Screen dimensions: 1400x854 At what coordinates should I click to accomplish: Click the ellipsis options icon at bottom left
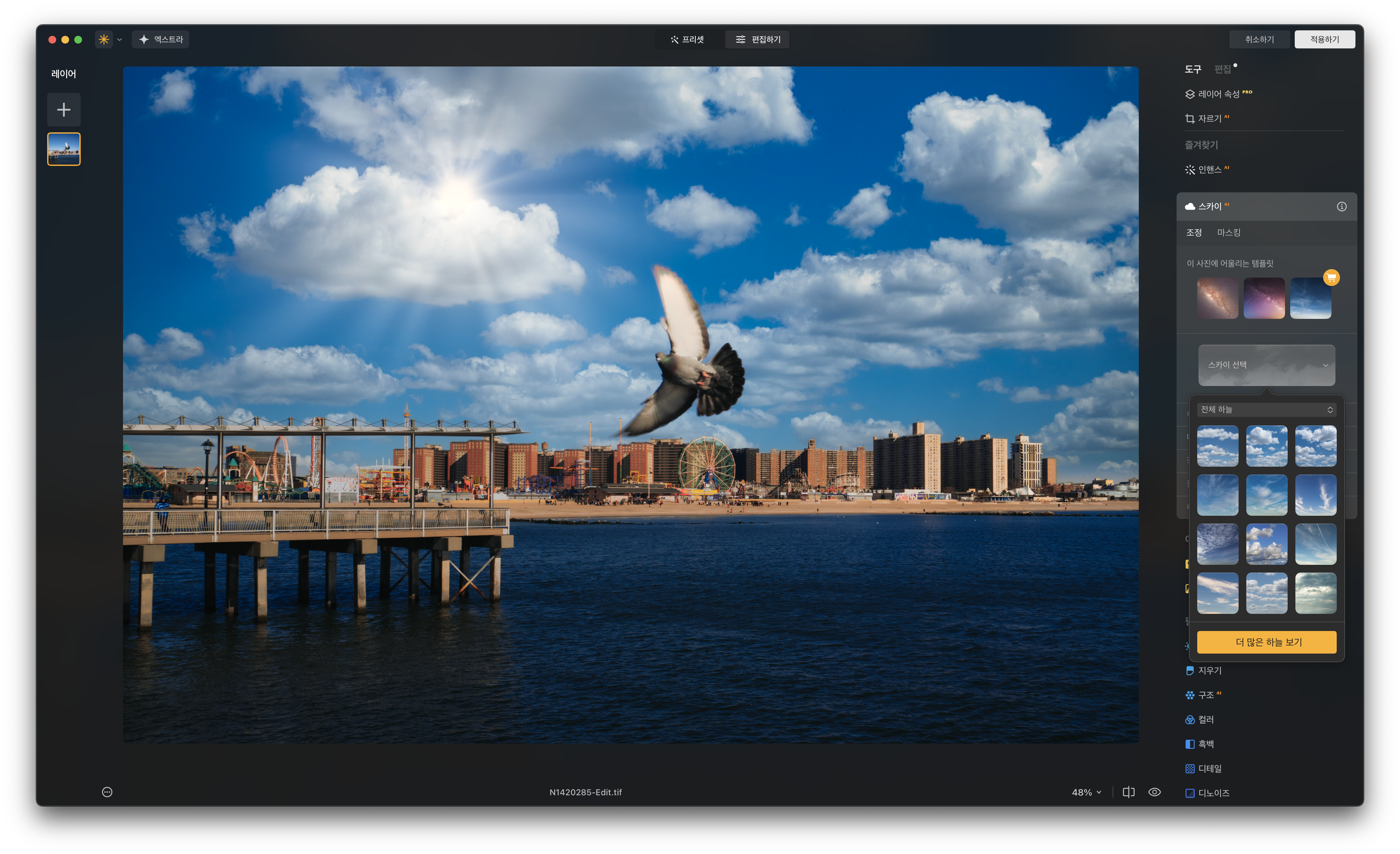point(107,792)
